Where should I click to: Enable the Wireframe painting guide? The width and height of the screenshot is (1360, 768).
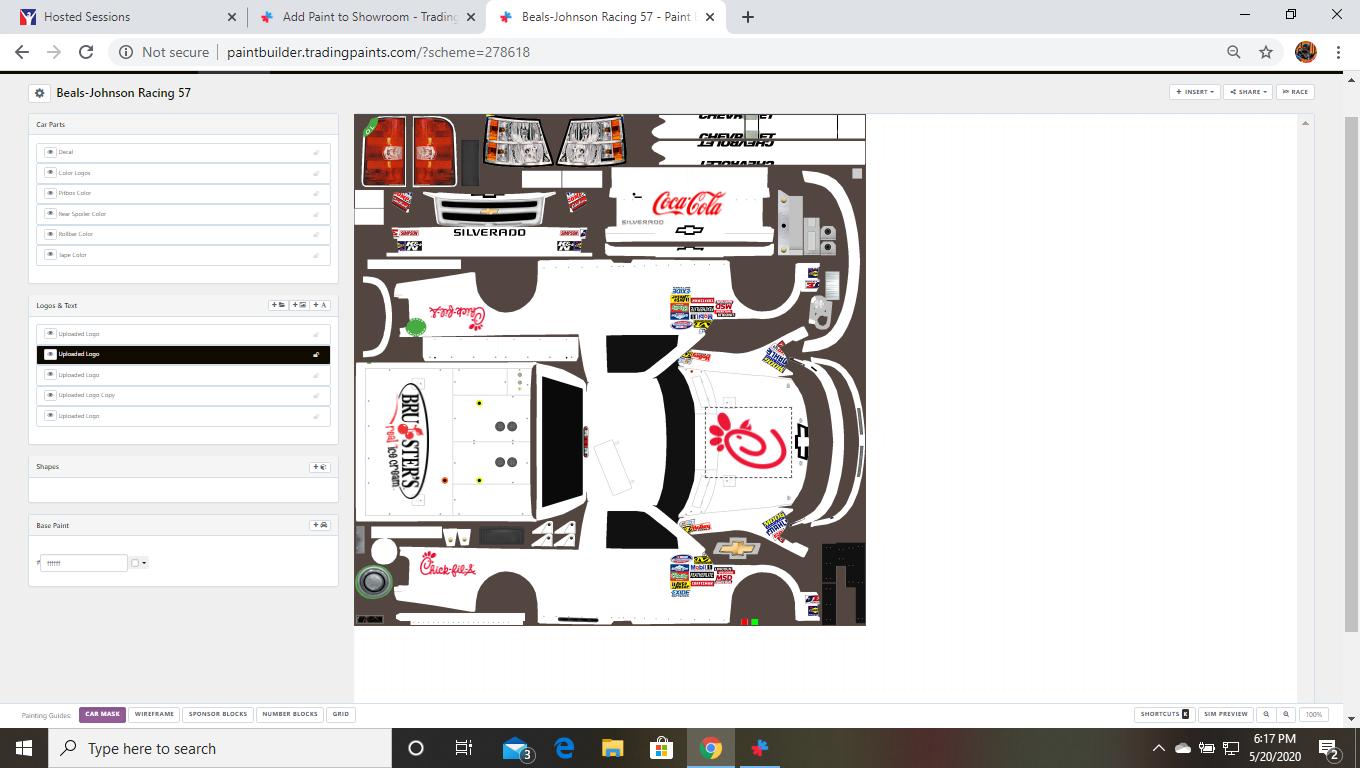154,714
